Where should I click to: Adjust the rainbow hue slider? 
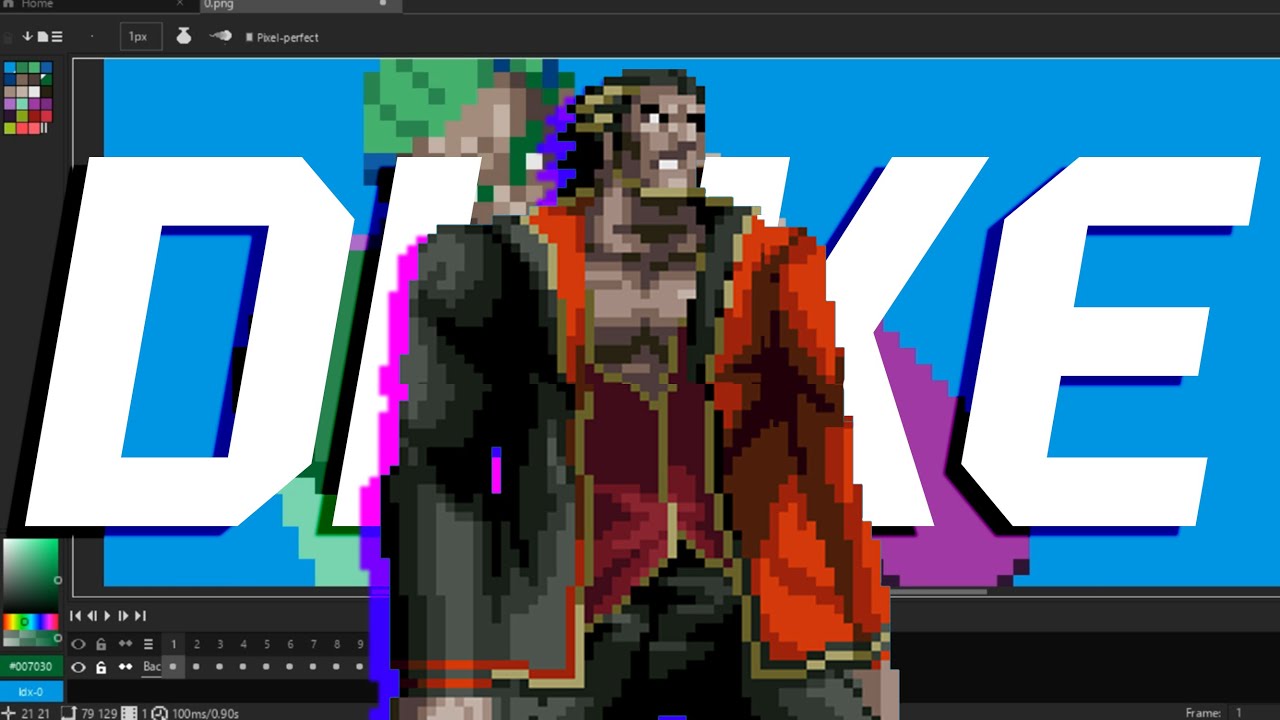tap(30, 621)
